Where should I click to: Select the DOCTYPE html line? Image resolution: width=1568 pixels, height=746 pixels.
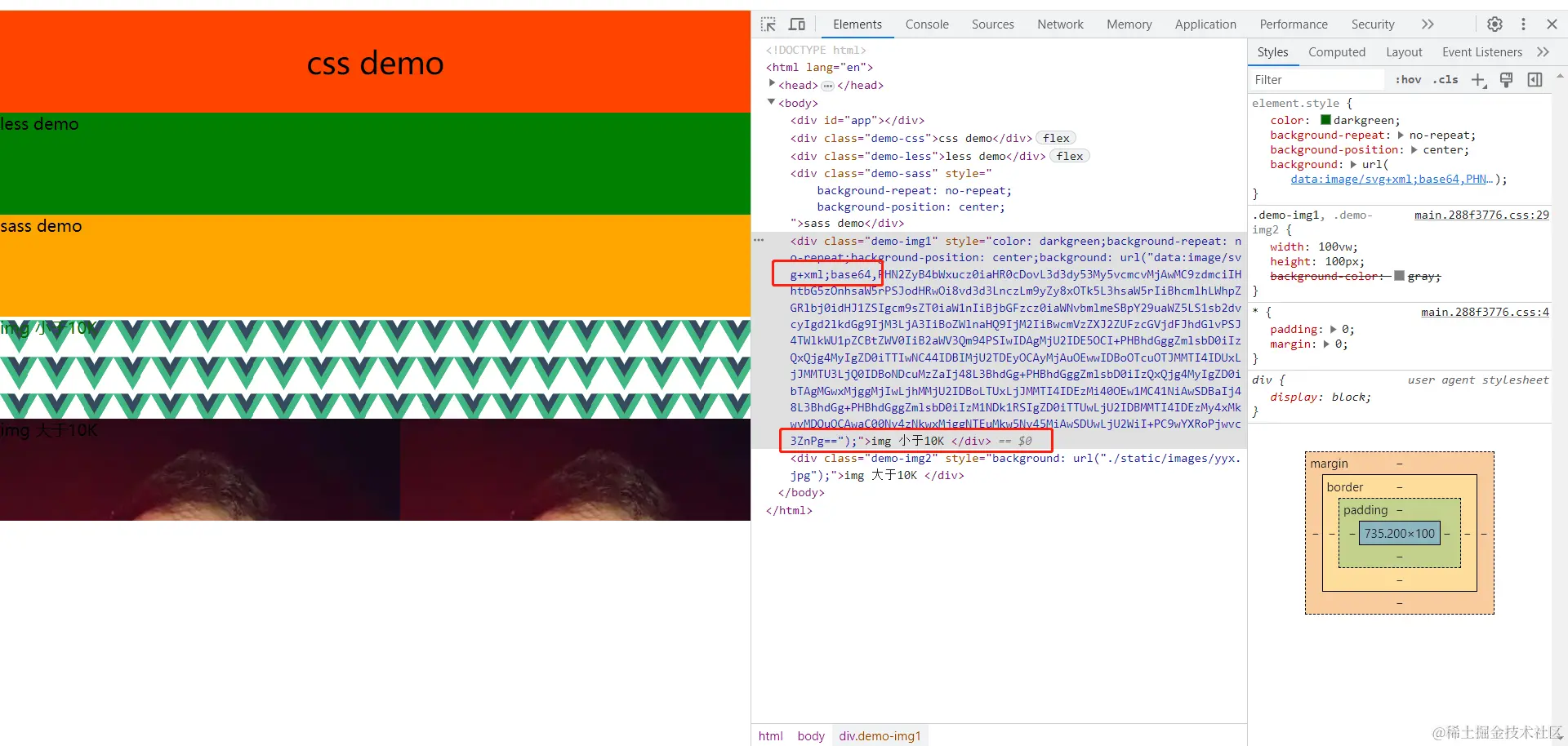[816, 50]
